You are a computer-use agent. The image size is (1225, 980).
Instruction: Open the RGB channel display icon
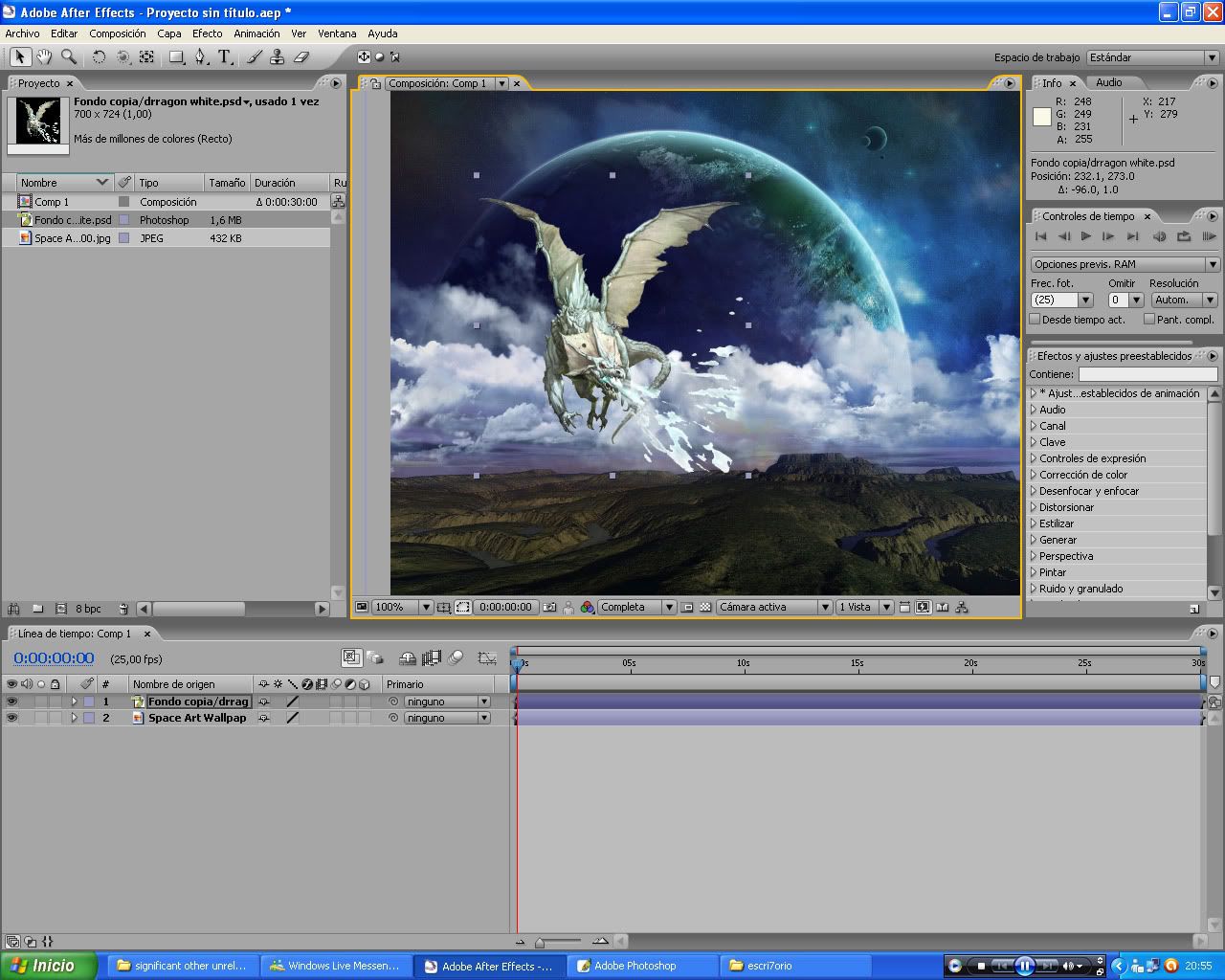[588, 607]
